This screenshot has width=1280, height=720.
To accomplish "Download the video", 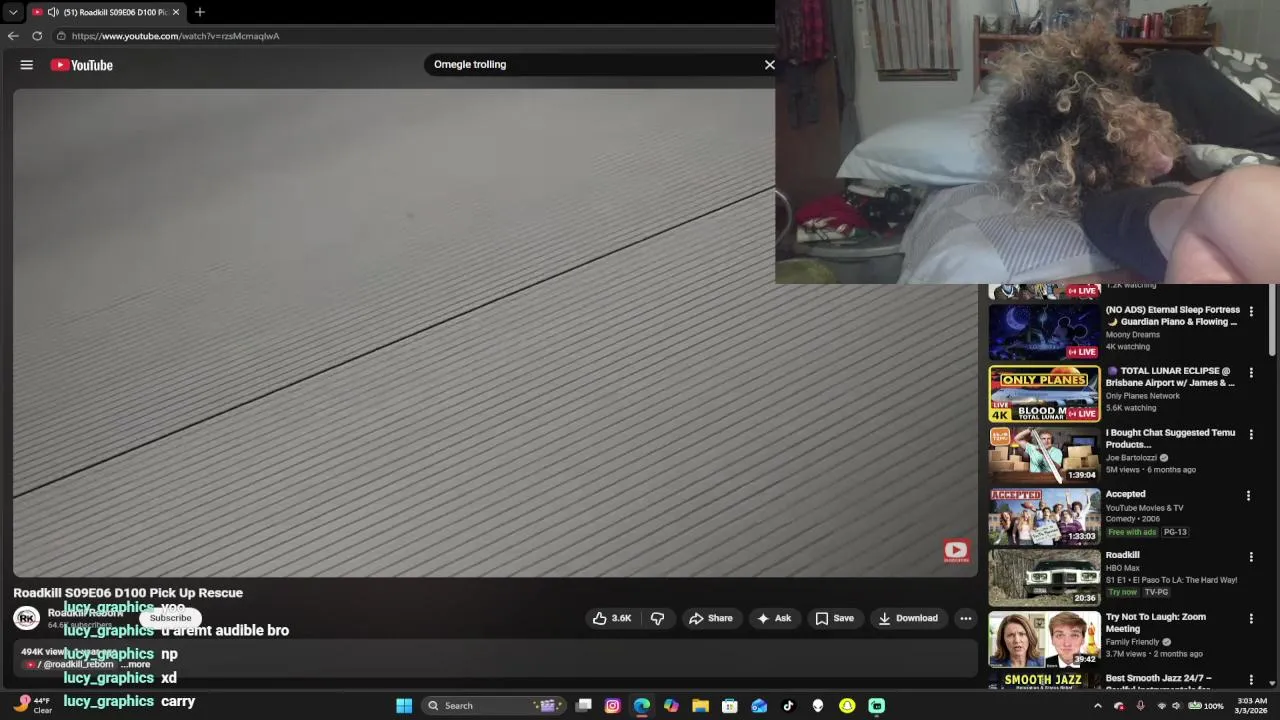I will 908,618.
